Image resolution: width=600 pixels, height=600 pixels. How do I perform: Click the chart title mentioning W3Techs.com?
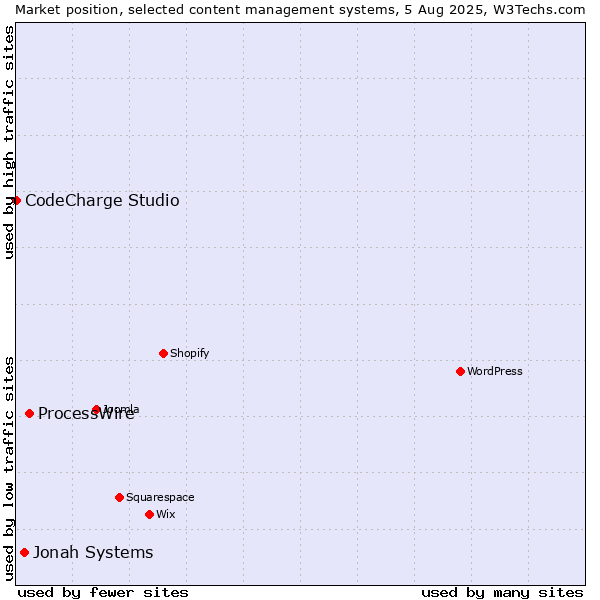(300, 10)
